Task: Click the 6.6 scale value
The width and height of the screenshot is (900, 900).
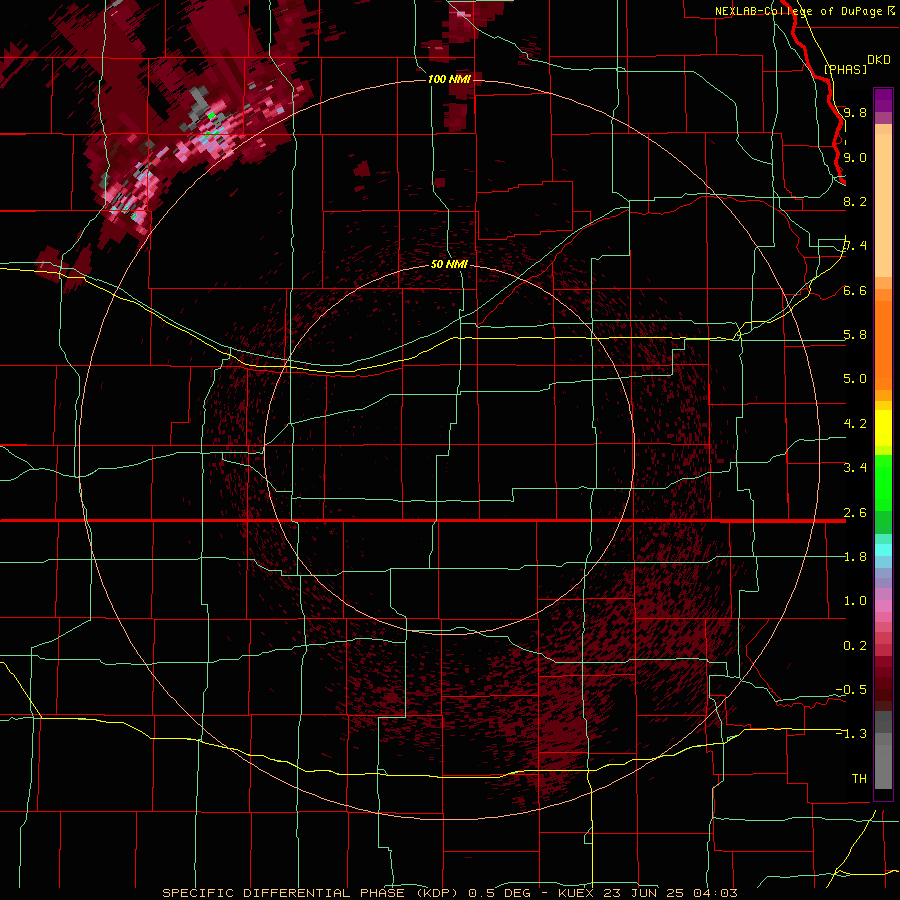Action: [x=855, y=290]
